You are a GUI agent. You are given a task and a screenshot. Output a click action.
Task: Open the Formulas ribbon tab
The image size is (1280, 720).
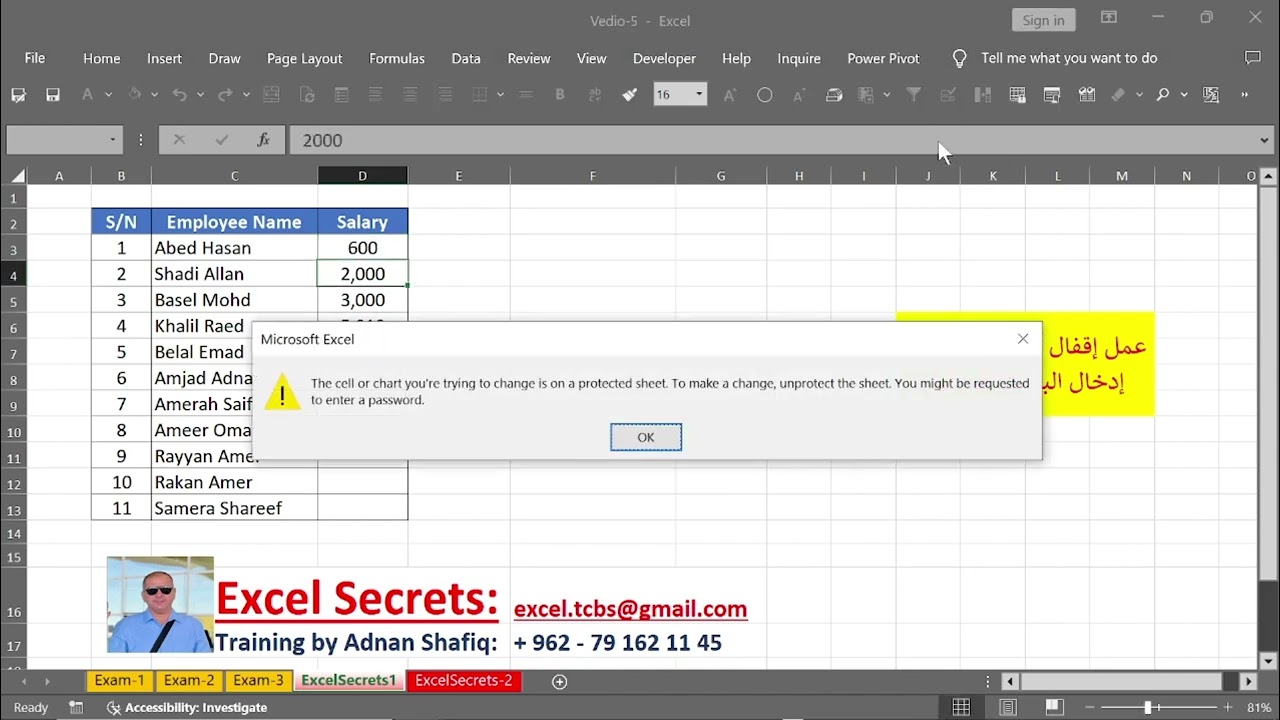(x=397, y=58)
